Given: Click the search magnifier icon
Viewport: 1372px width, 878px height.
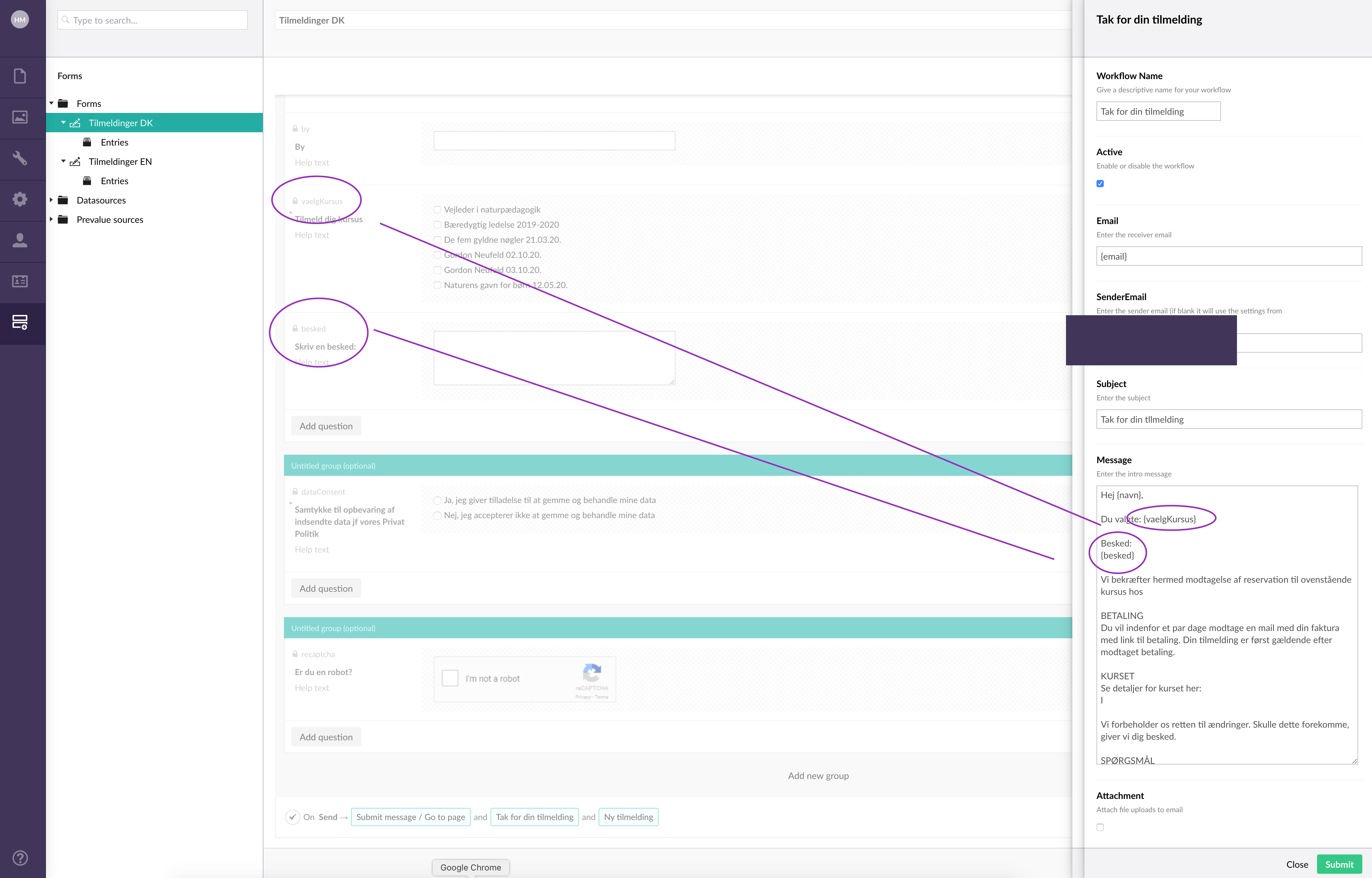Looking at the screenshot, I should click(66, 20).
